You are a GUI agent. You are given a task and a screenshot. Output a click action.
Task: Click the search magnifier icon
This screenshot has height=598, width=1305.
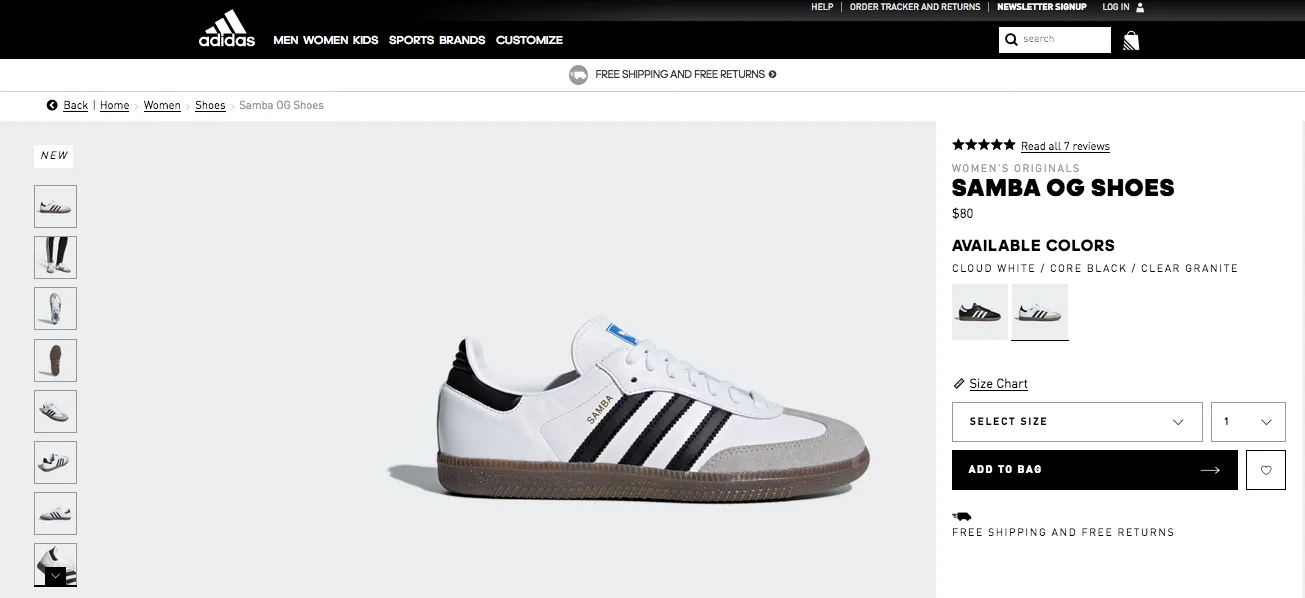1011,39
